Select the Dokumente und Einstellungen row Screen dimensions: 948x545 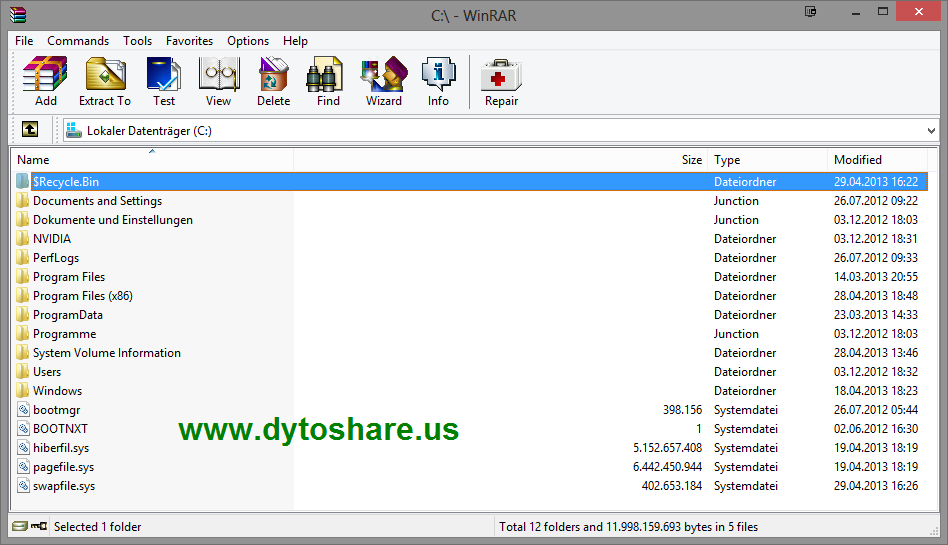pos(472,220)
